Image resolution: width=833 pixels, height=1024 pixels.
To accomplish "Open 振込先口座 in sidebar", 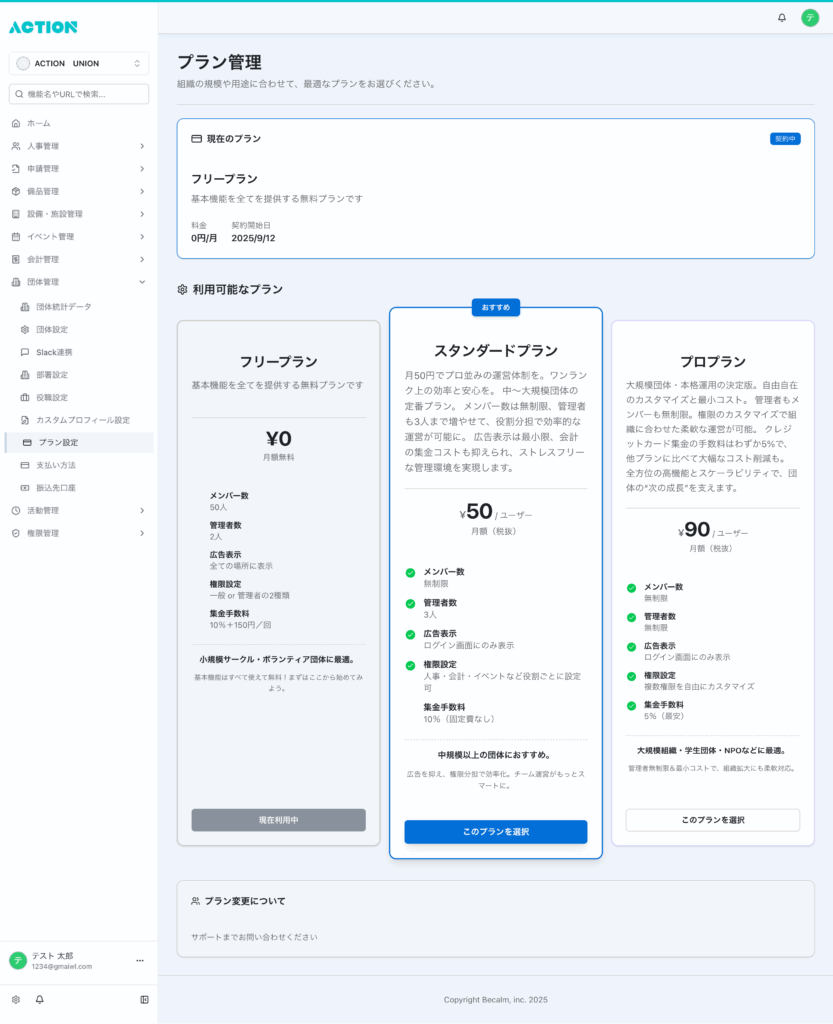I will (56, 488).
